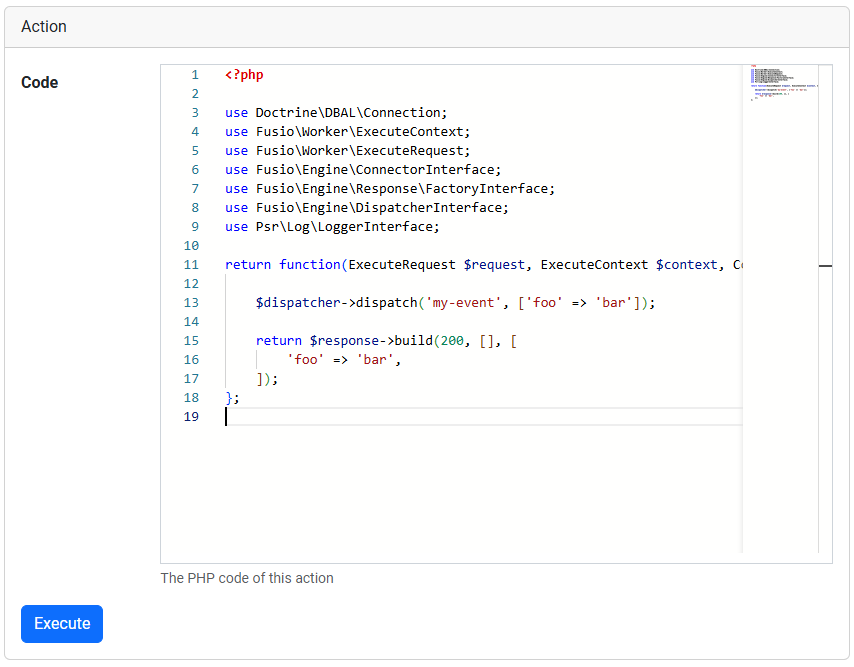The height and width of the screenshot is (667, 854).
Task: Click the Doctrine\DBAL\Connection use statement
Action: [x=350, y=113]
